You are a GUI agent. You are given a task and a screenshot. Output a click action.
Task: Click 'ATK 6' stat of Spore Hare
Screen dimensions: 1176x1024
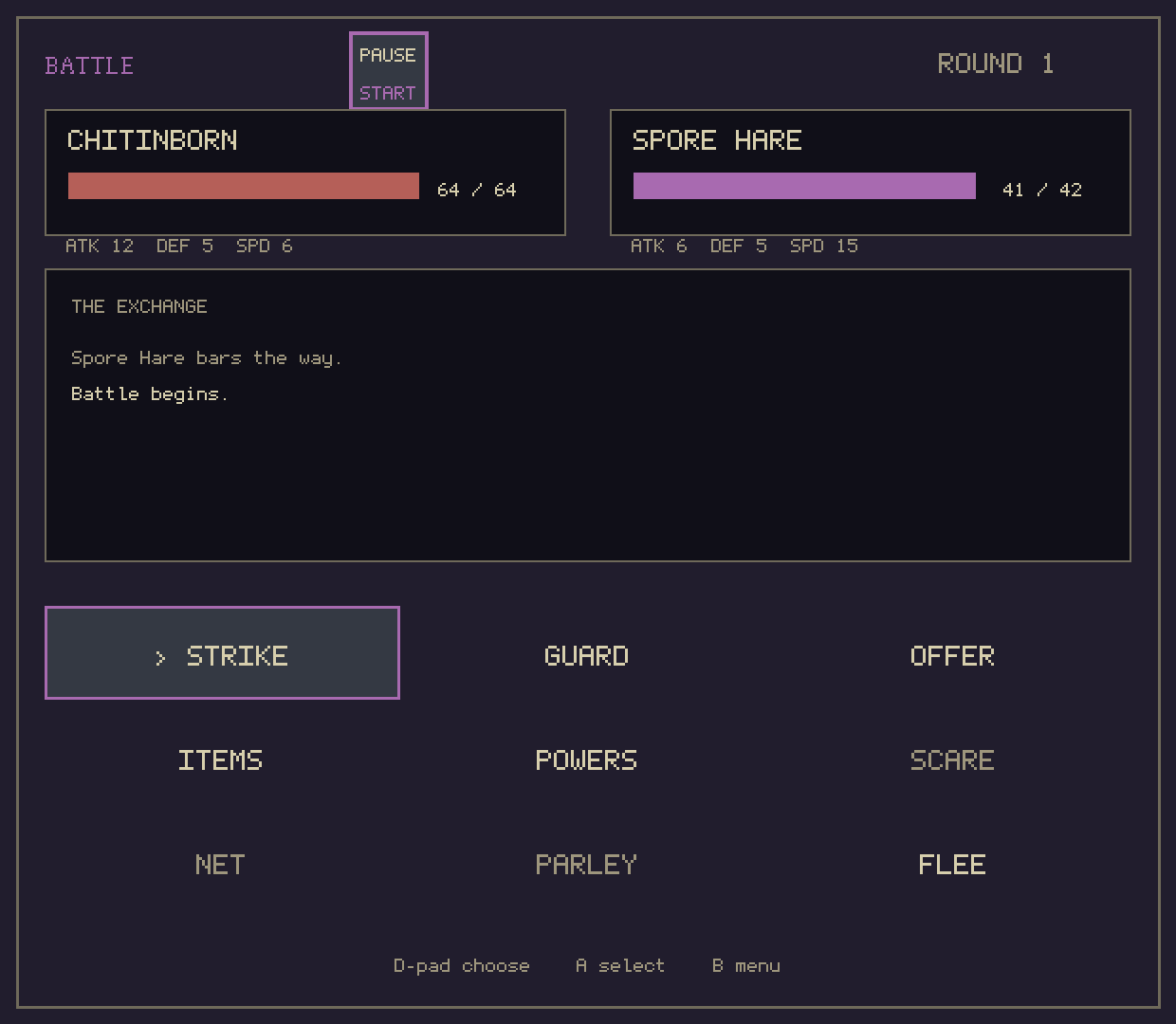point(659,246)
